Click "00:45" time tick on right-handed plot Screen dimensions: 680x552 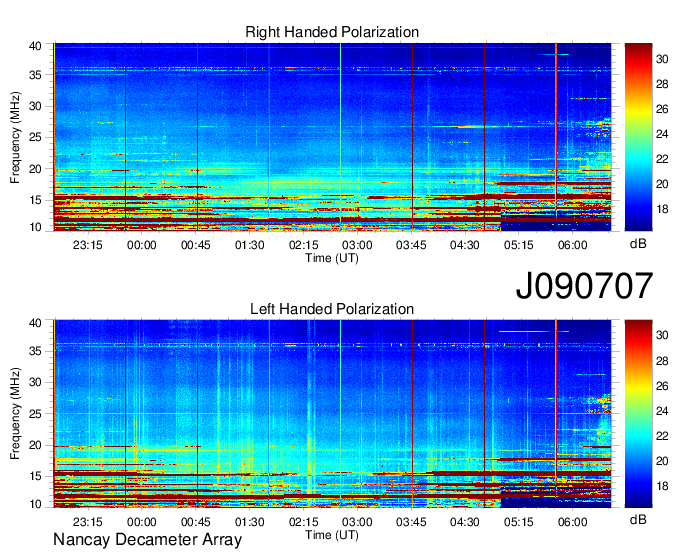(196, 245)
